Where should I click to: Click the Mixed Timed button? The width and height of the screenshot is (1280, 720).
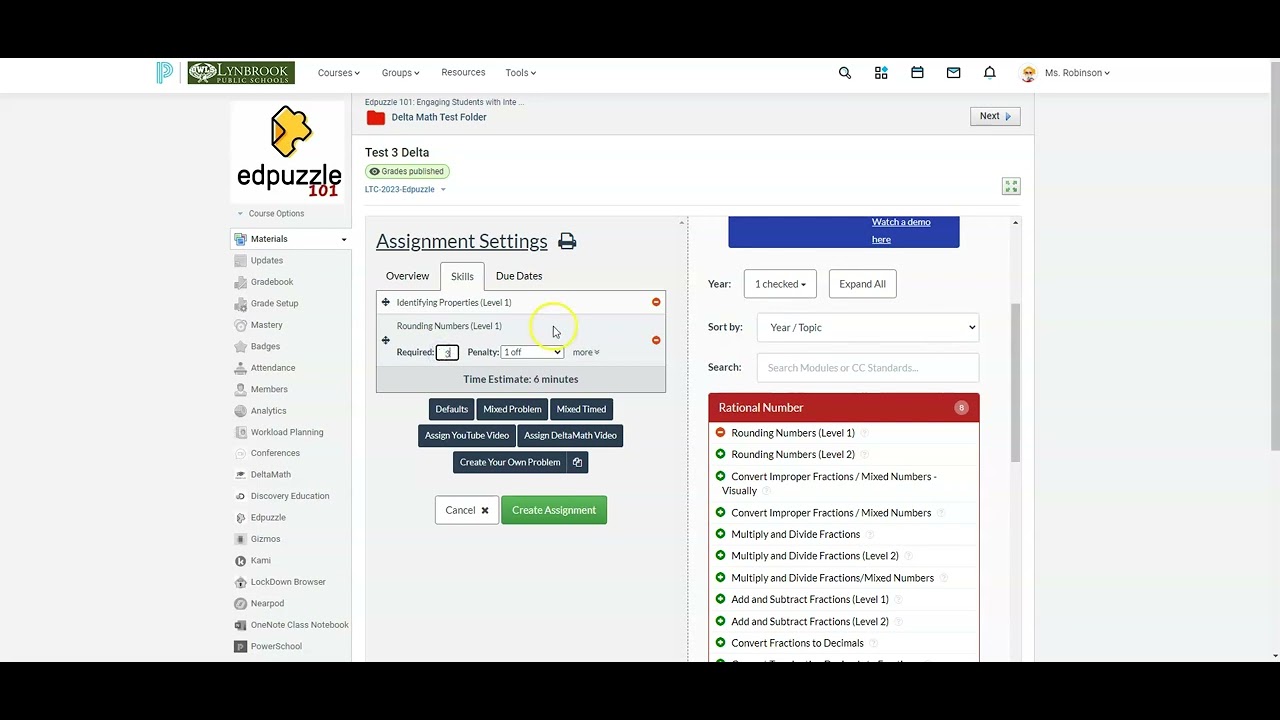(581, 409)
